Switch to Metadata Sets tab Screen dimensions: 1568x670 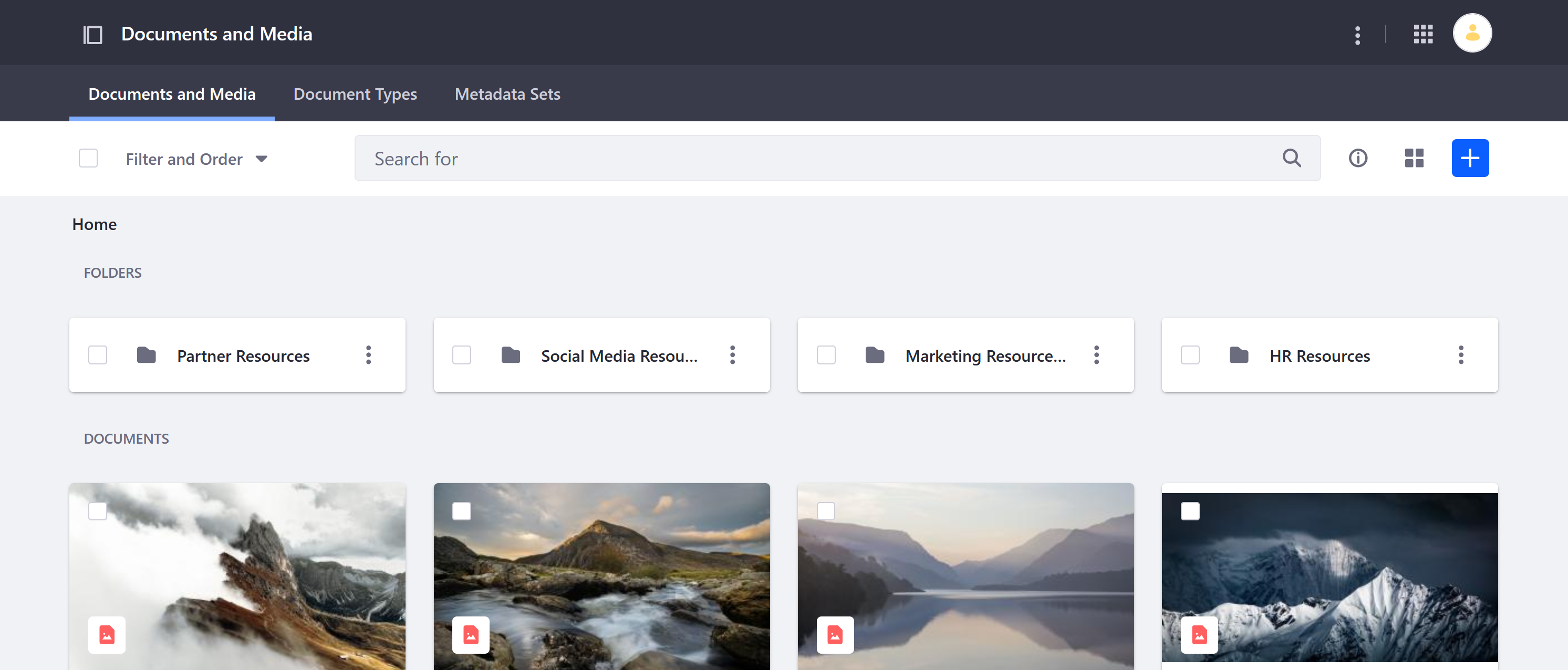point(507,93)
